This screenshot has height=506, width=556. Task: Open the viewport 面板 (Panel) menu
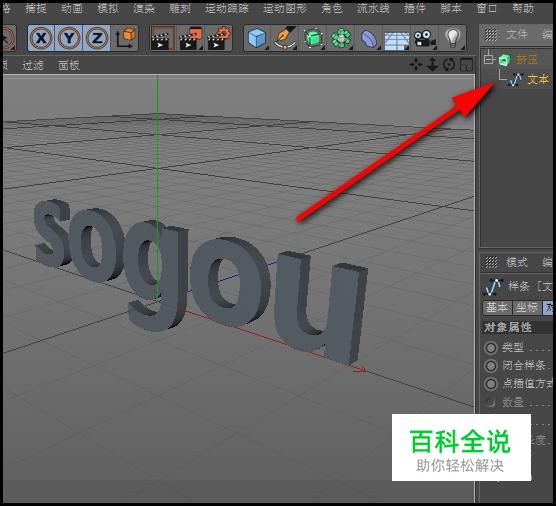[69, 65]
